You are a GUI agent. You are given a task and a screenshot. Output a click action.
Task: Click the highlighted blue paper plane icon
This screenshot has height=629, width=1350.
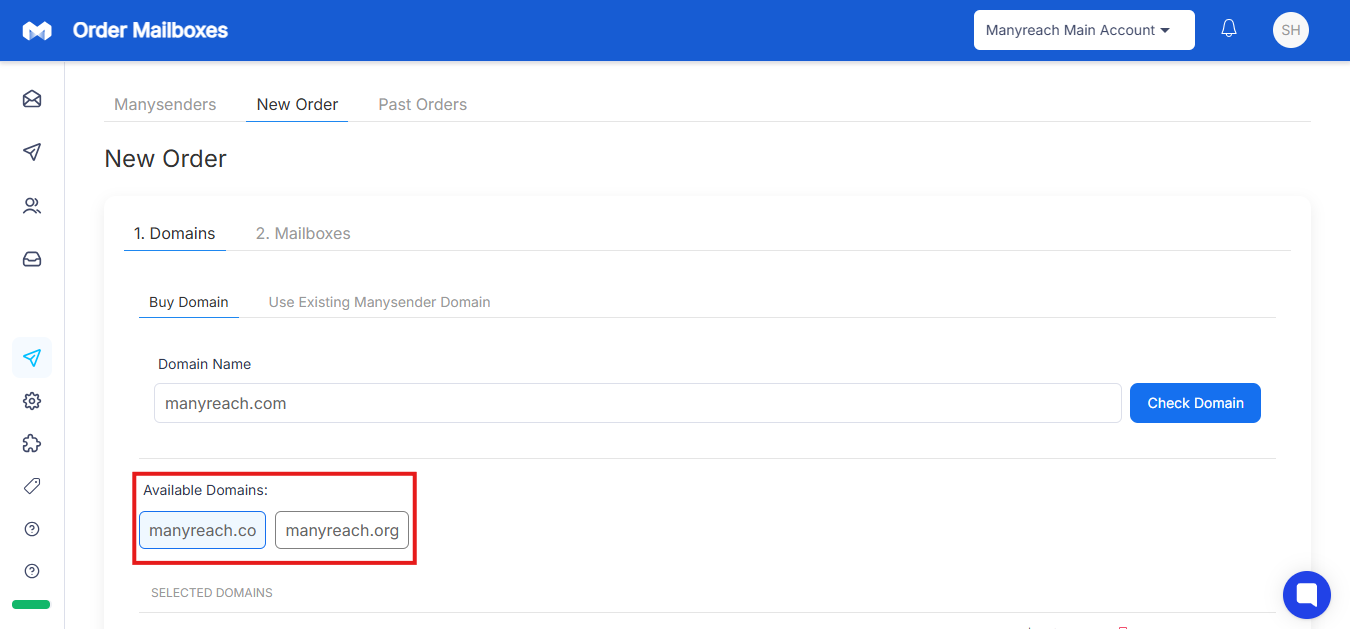point(32,357)
